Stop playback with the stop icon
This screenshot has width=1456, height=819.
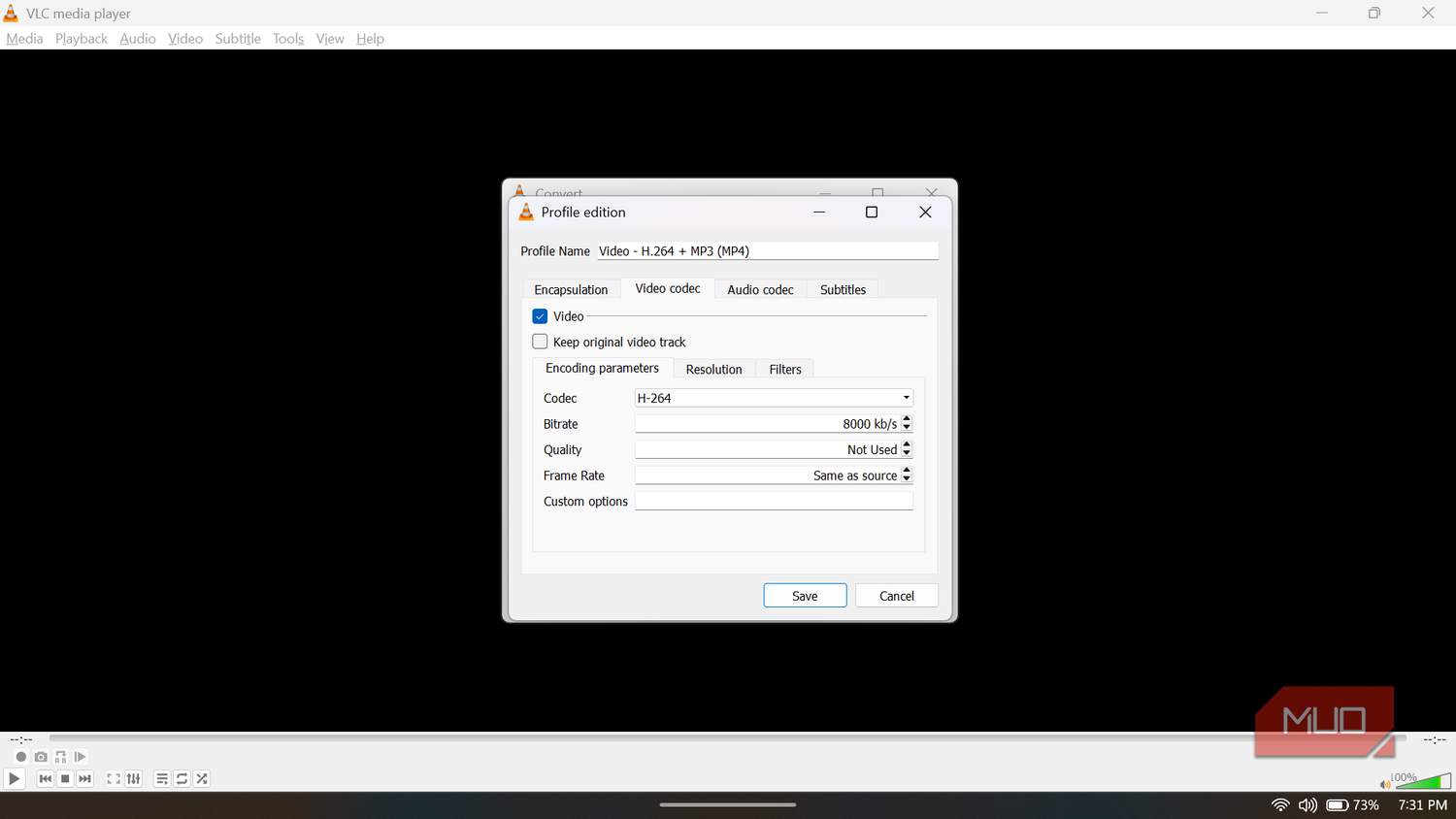pyautogui.click(x=65, y=778)
